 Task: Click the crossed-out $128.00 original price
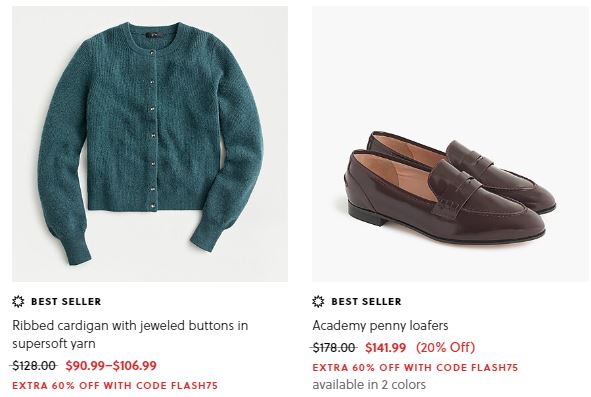tap(34, 366)
